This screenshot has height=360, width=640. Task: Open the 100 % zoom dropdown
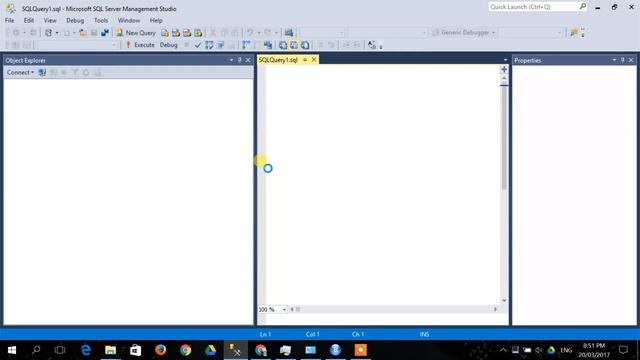point(284,309)
